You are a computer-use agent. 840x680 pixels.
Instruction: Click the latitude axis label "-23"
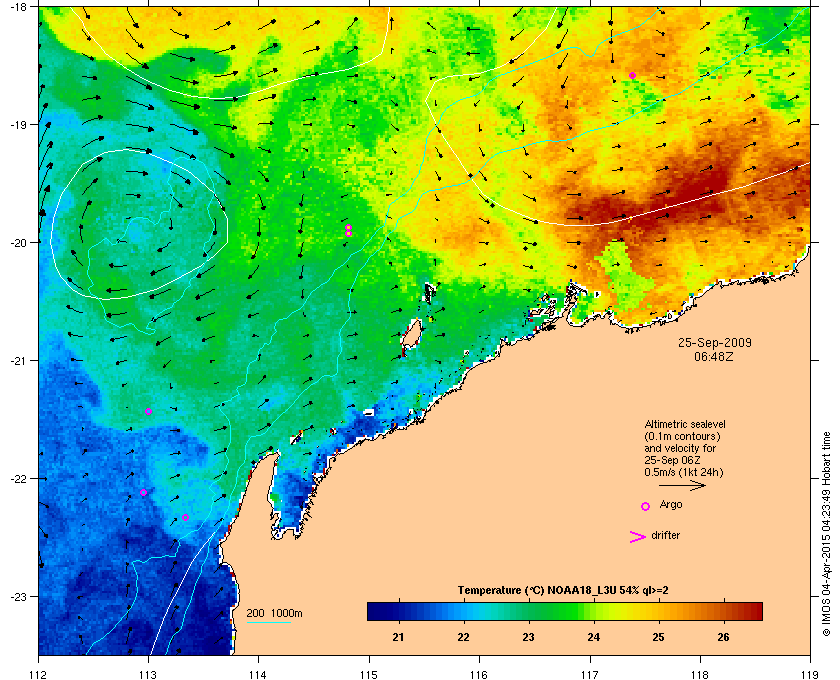pyautogui.click(x=18, y=596)
